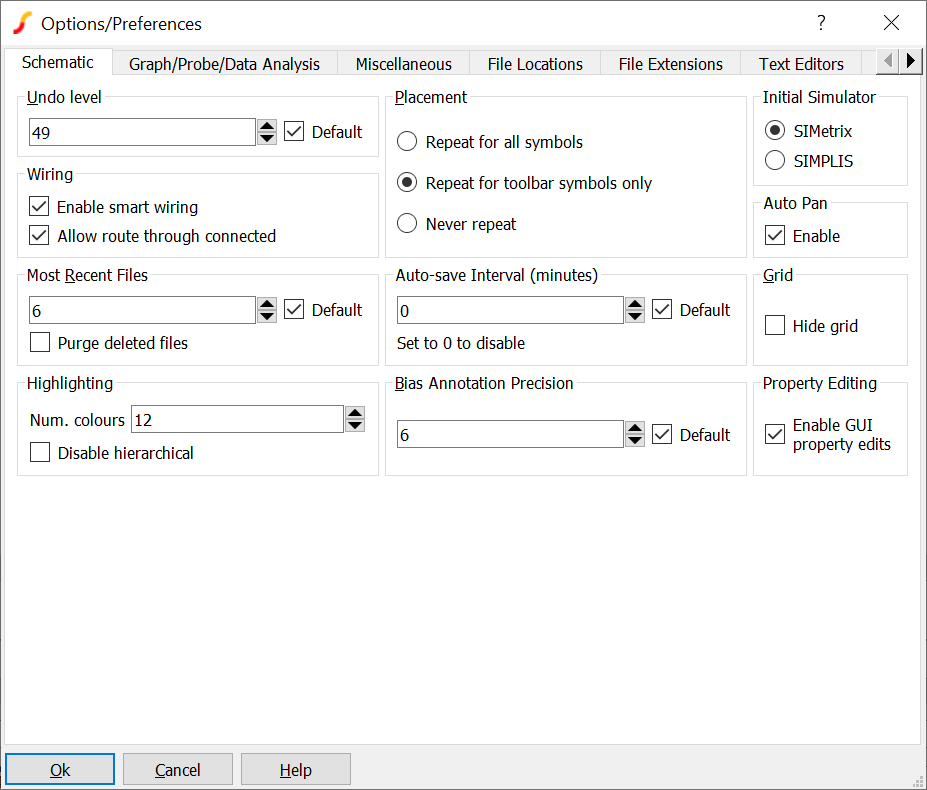The width and height of the screenshot is (927, 790).
Task: Toggle Enable smart wiring checkbox
Action: tap(40, 207)
